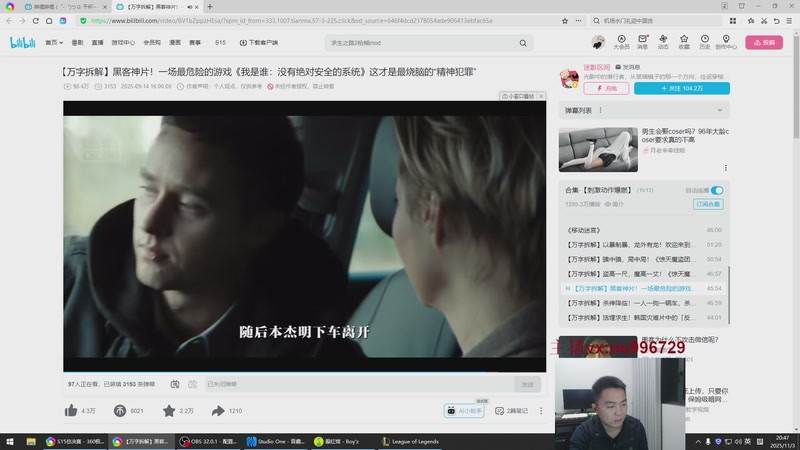Switch to League of Legends in taskbar
Screen dimensions: 800x450
coord(410,441)
